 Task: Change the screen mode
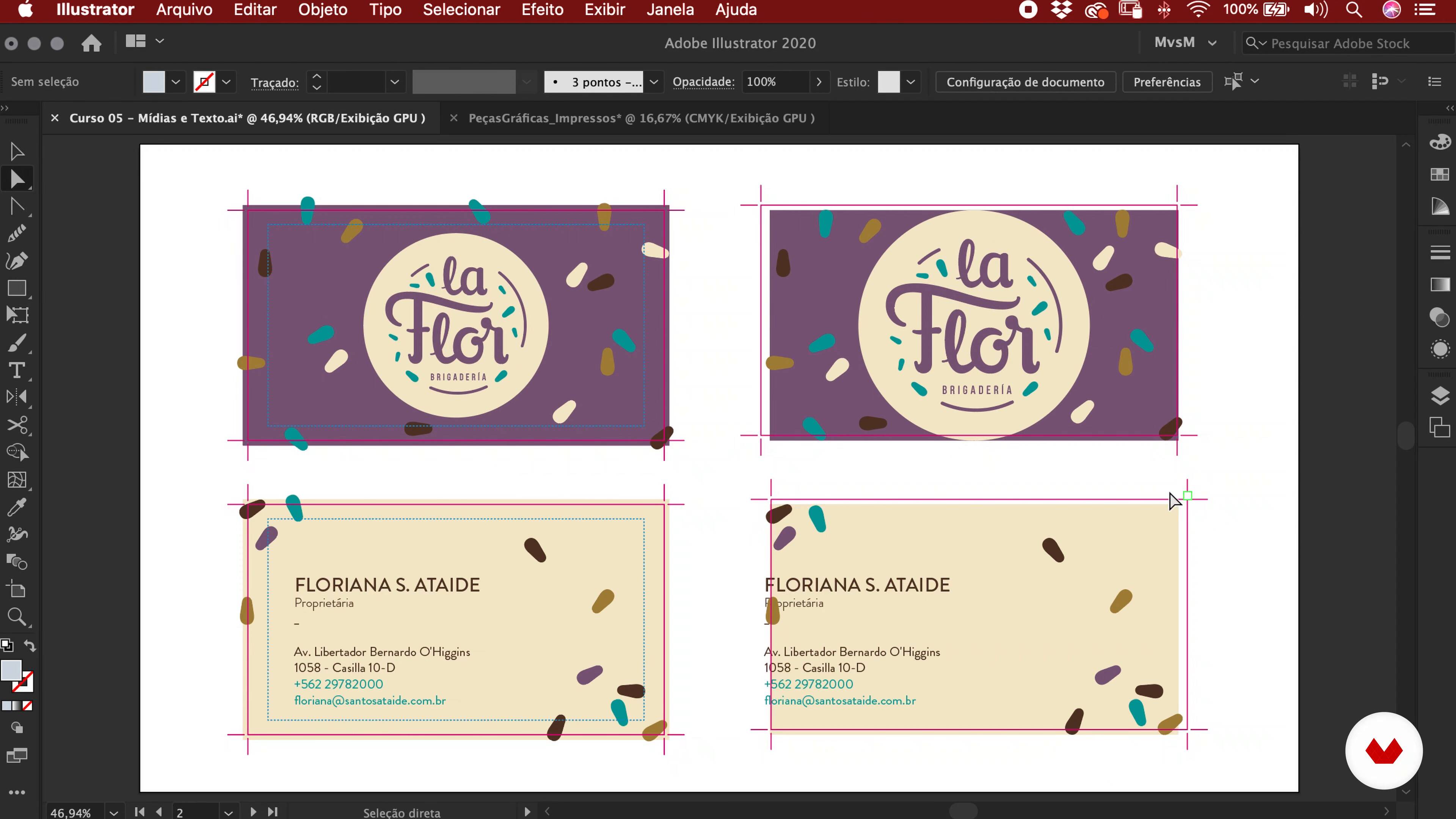17,755
